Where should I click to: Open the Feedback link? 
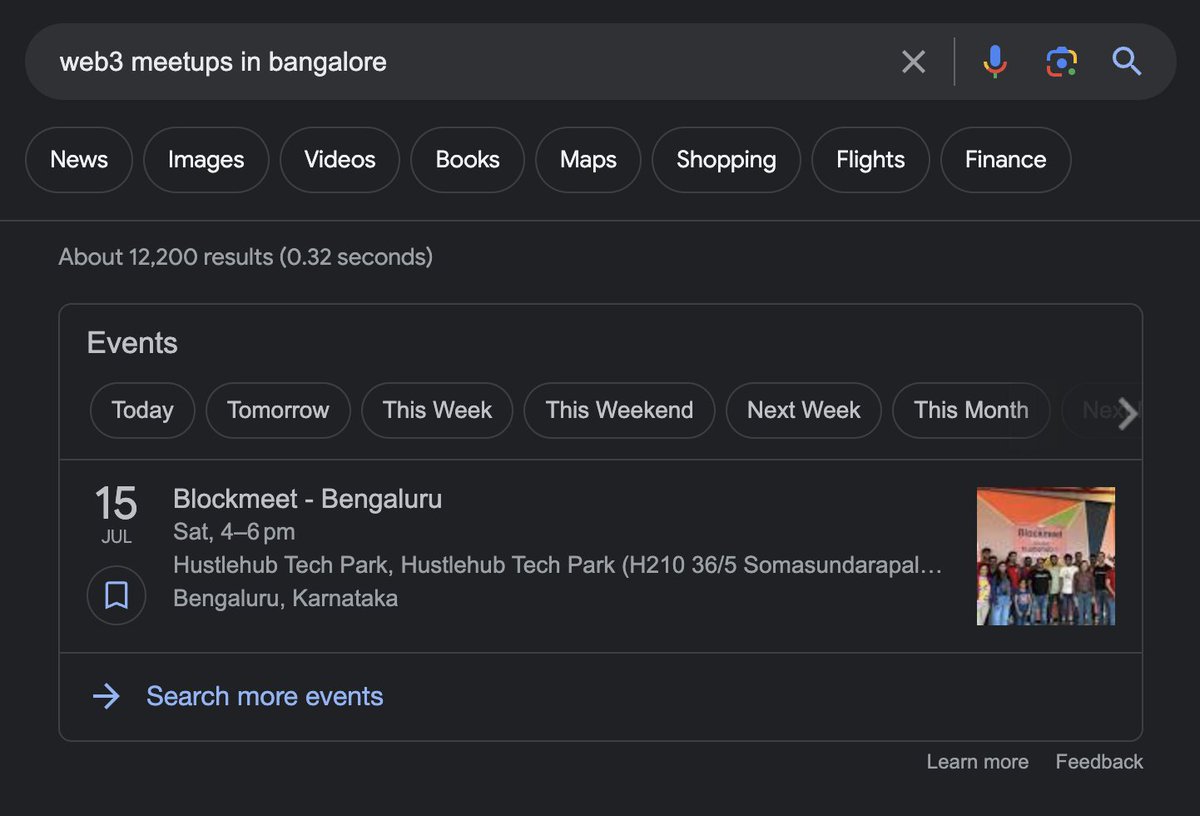click(1098, 761)
